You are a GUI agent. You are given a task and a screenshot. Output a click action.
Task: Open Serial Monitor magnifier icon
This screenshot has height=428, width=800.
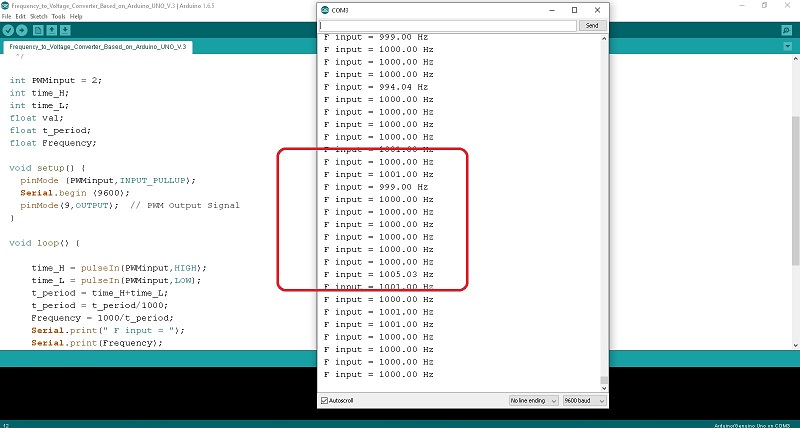pos(786,31)
